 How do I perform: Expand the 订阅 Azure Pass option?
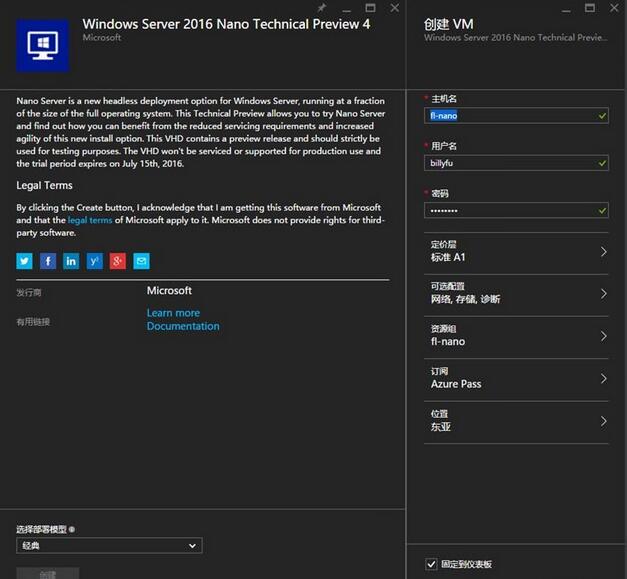coord(516,379)
